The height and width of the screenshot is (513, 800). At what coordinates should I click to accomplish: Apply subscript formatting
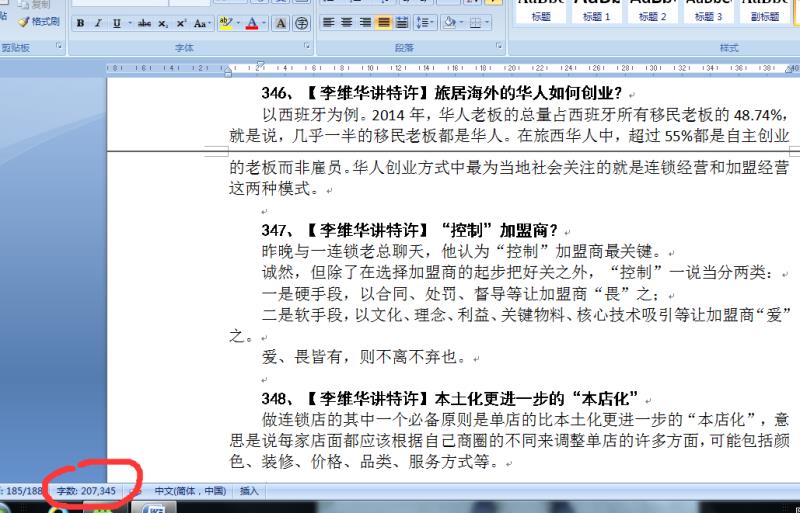pos(163,23)
